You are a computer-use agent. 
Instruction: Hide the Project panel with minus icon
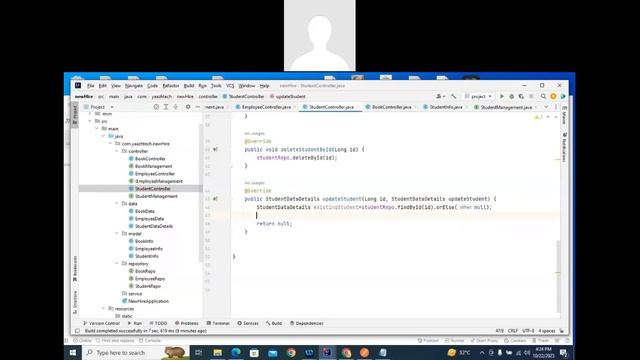click(x=198, y=107)
